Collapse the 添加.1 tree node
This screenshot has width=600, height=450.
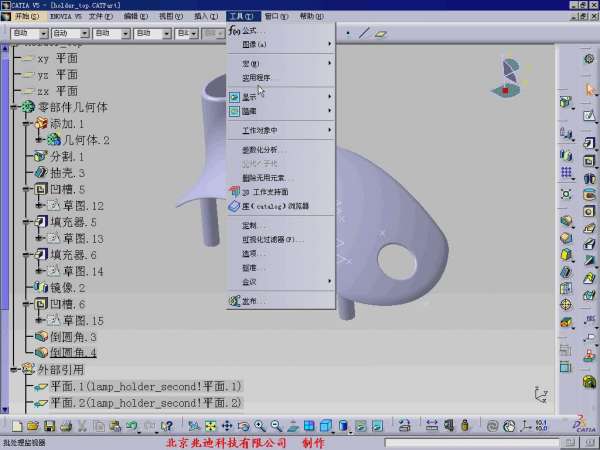point(26,124)
